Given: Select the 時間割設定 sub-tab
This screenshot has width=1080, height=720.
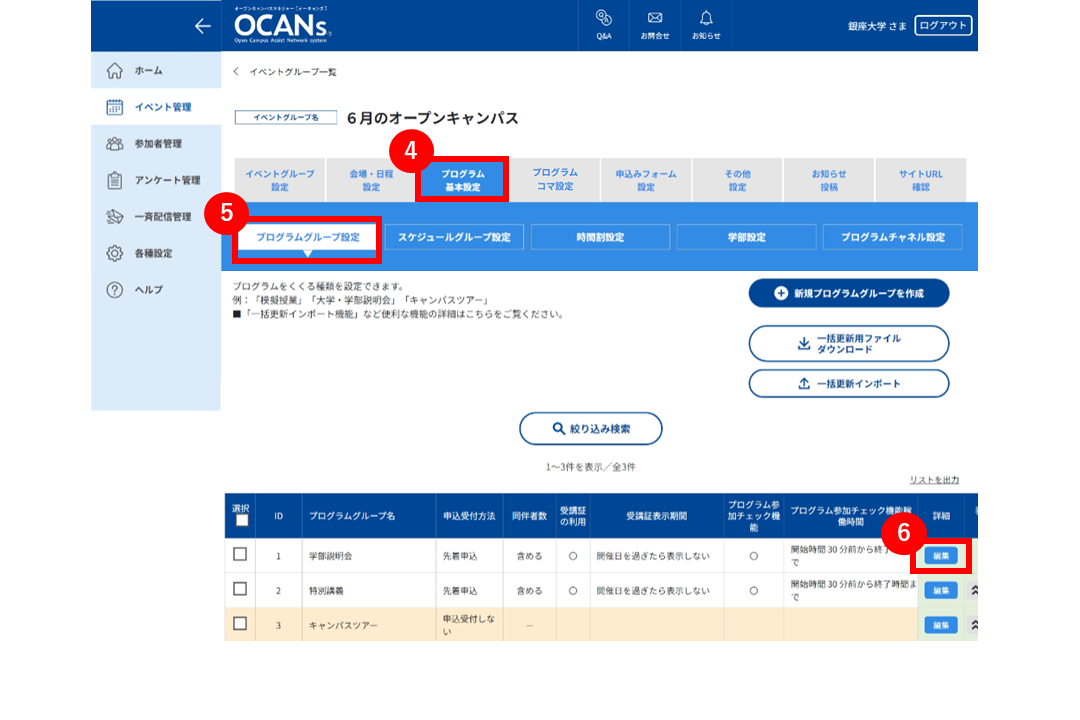Looking at the screenshot, I should pyautogui.click(x=601, y=237).
